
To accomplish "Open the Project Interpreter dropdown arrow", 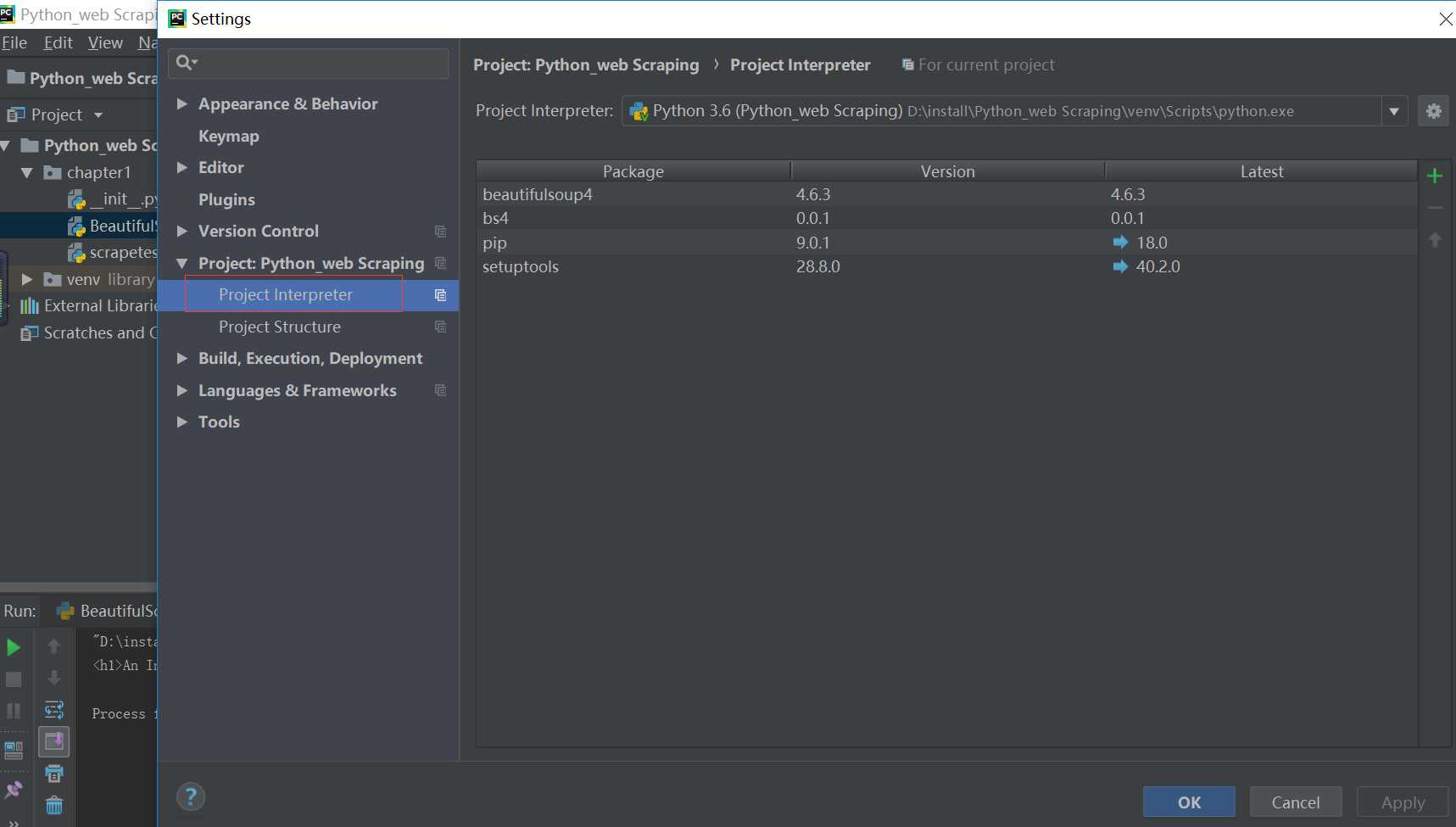I will 1394,111.
